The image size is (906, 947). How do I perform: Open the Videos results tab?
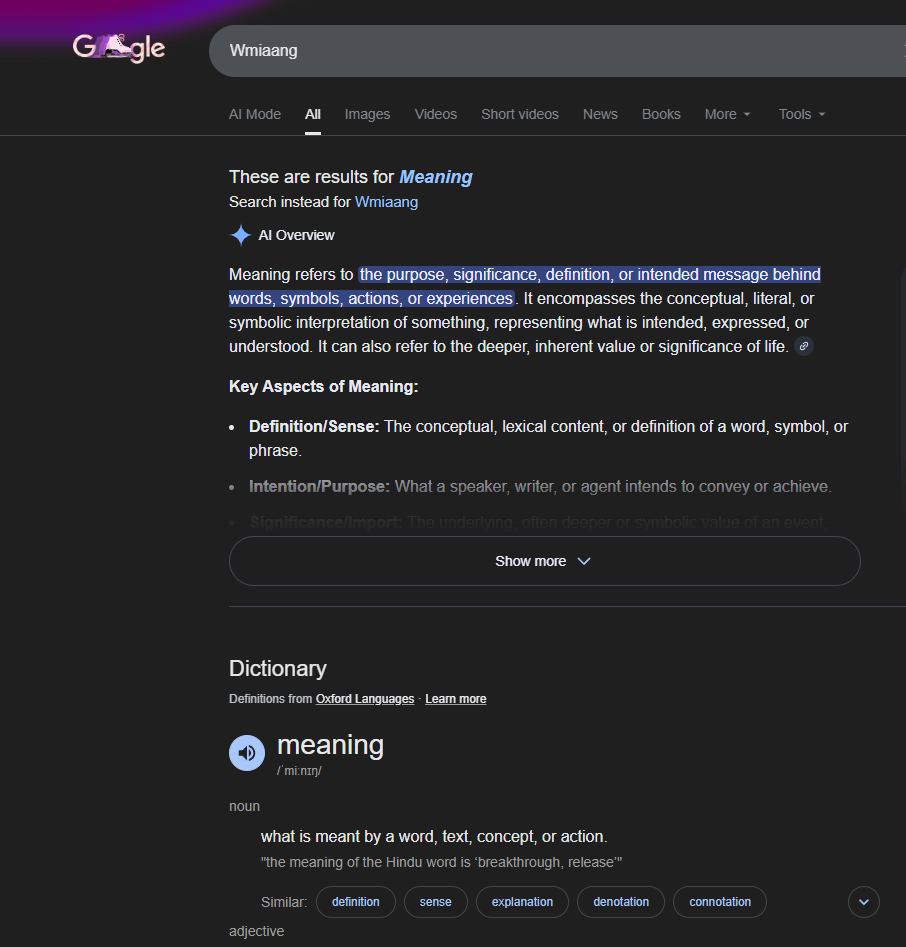click(435, 114)
